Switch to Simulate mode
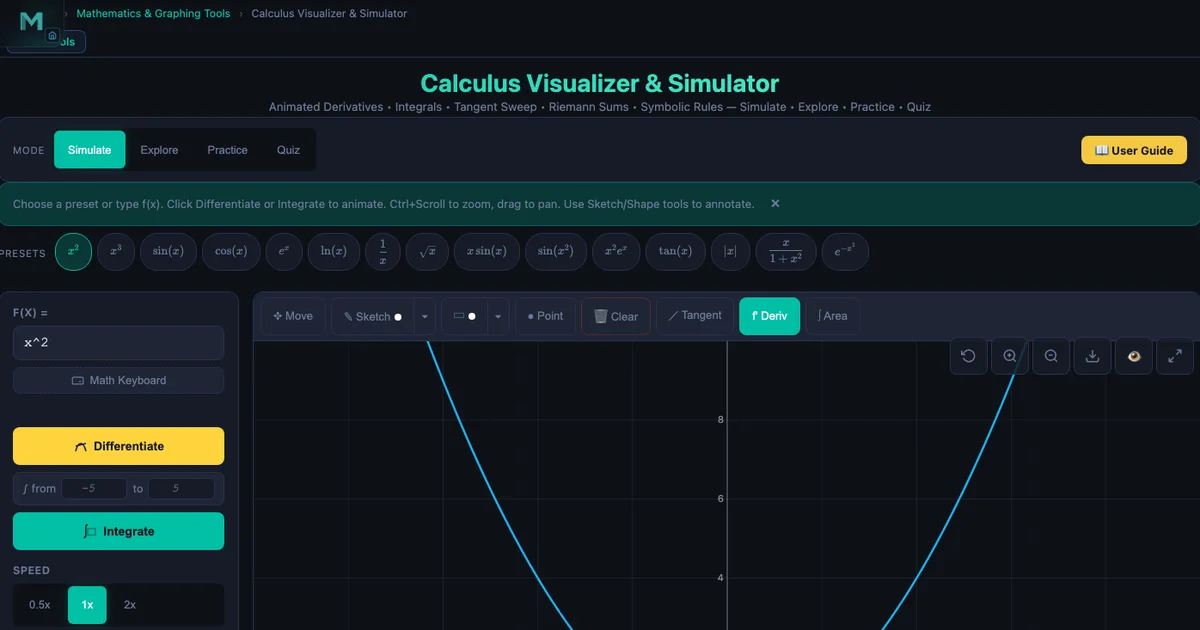 pyautogui.click(x=90, y=150)
